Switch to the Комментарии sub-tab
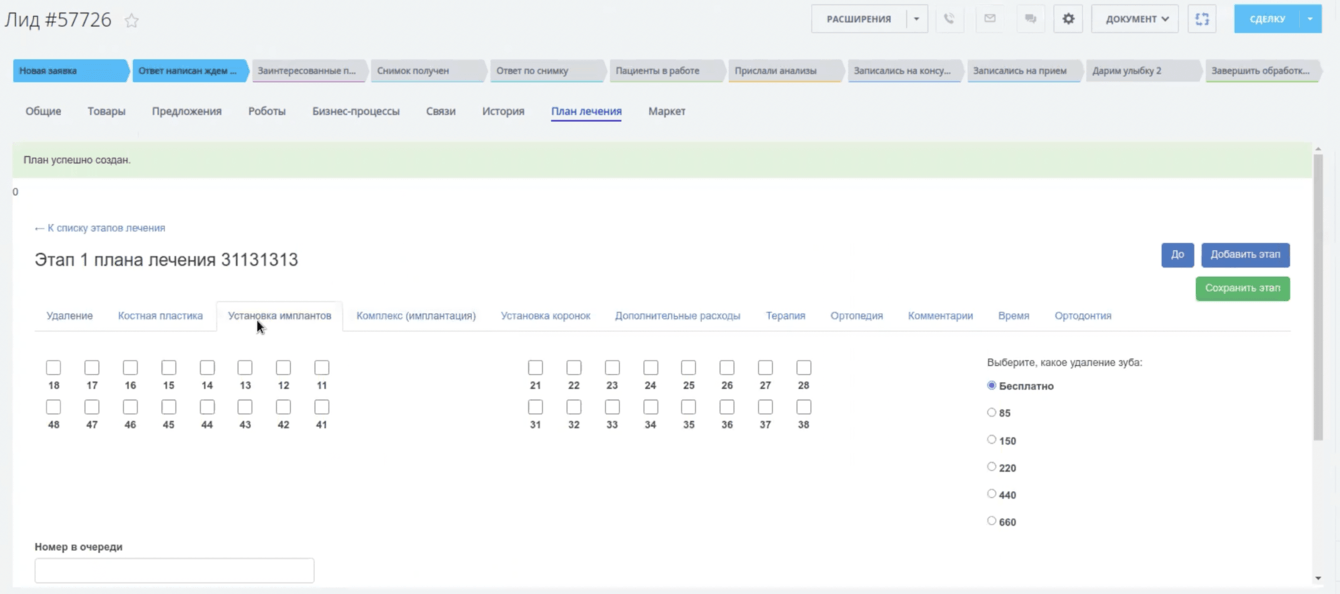The width and height of the screenshot is (1340, 594). pos(940,316)
